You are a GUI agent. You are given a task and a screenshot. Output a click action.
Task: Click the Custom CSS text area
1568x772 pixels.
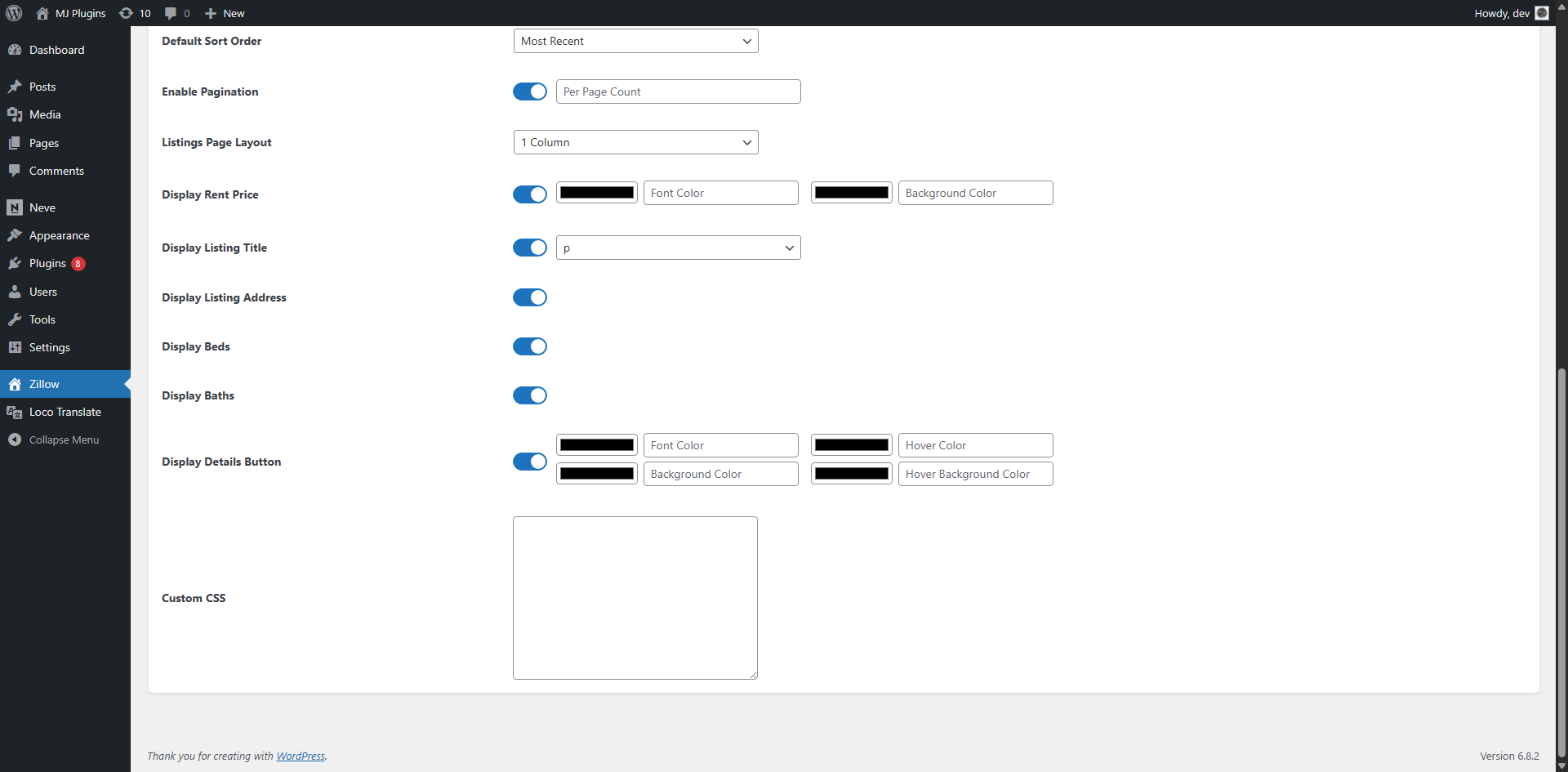coord(635,598)
